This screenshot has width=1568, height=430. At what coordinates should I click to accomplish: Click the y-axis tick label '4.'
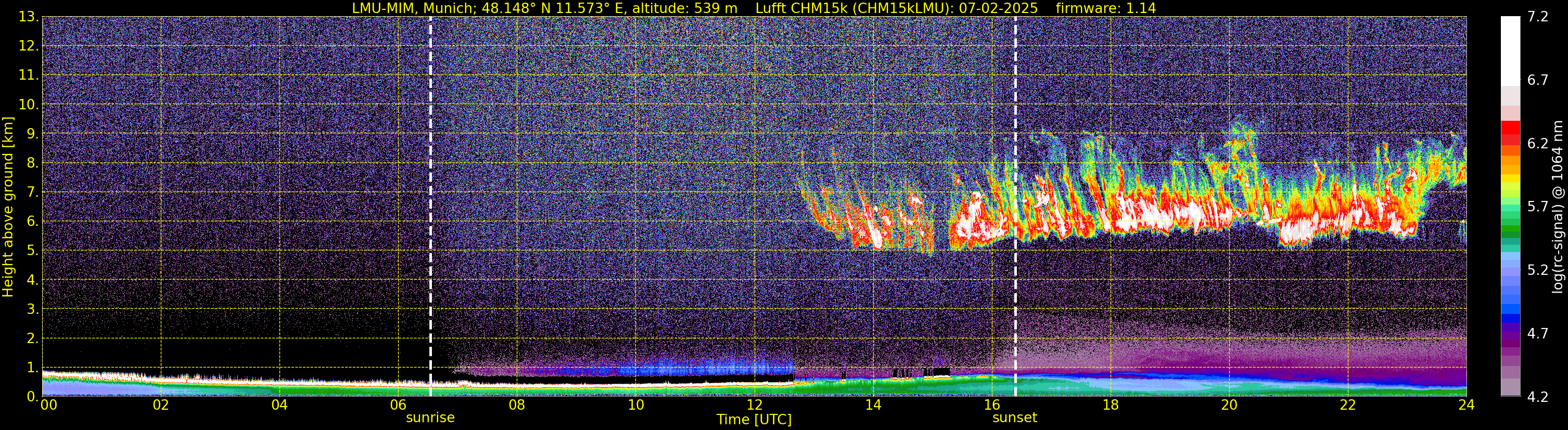32,280
